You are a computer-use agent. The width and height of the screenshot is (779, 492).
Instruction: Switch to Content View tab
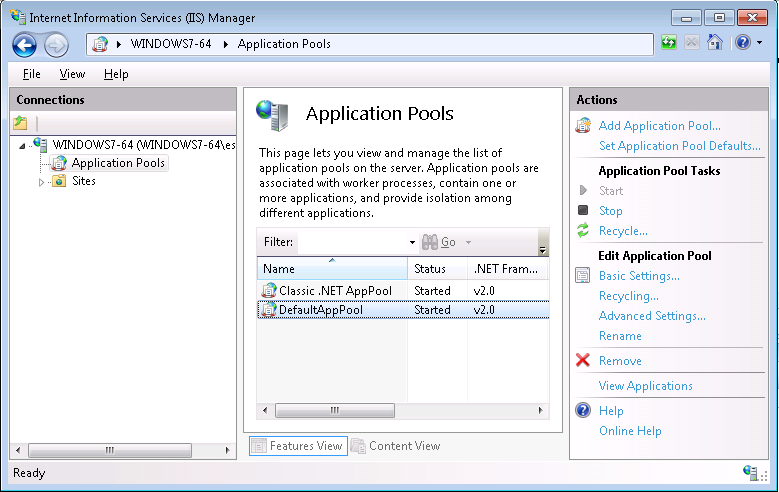(x=396, y=446)
